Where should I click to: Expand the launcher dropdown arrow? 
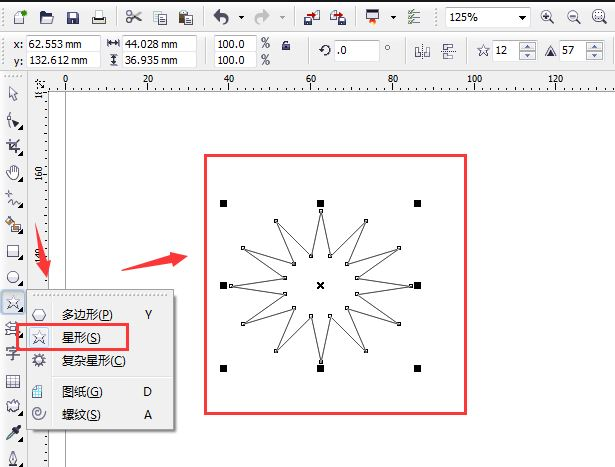click(x=393, y=18)
